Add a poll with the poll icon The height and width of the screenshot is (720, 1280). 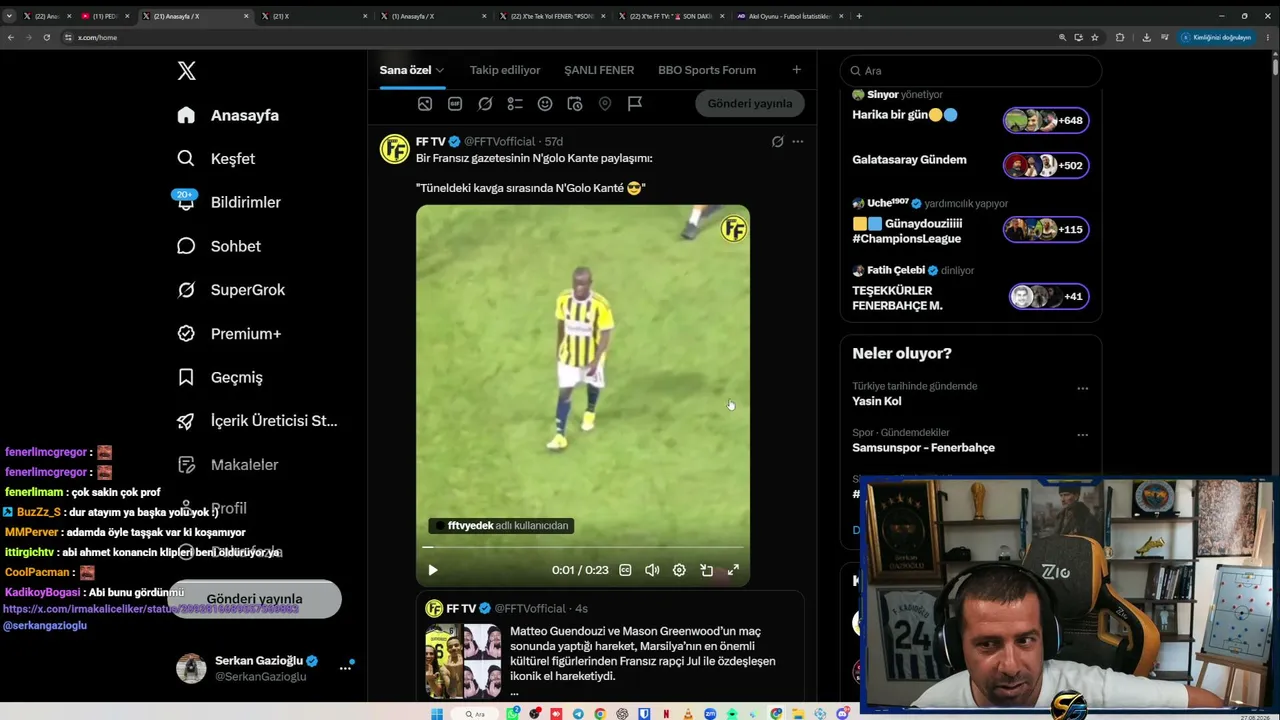[x=515, y=104]
